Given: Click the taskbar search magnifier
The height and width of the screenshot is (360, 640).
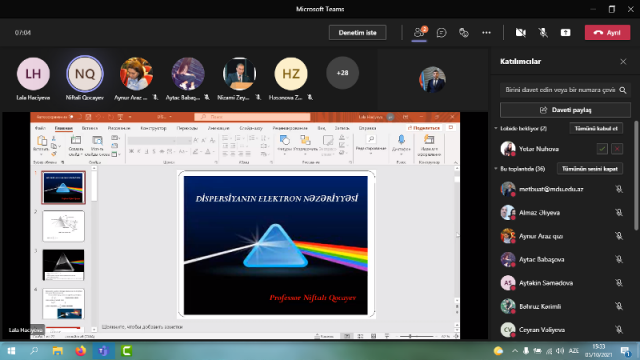Looking at the screenshot, I should click(x=34, y=351).
